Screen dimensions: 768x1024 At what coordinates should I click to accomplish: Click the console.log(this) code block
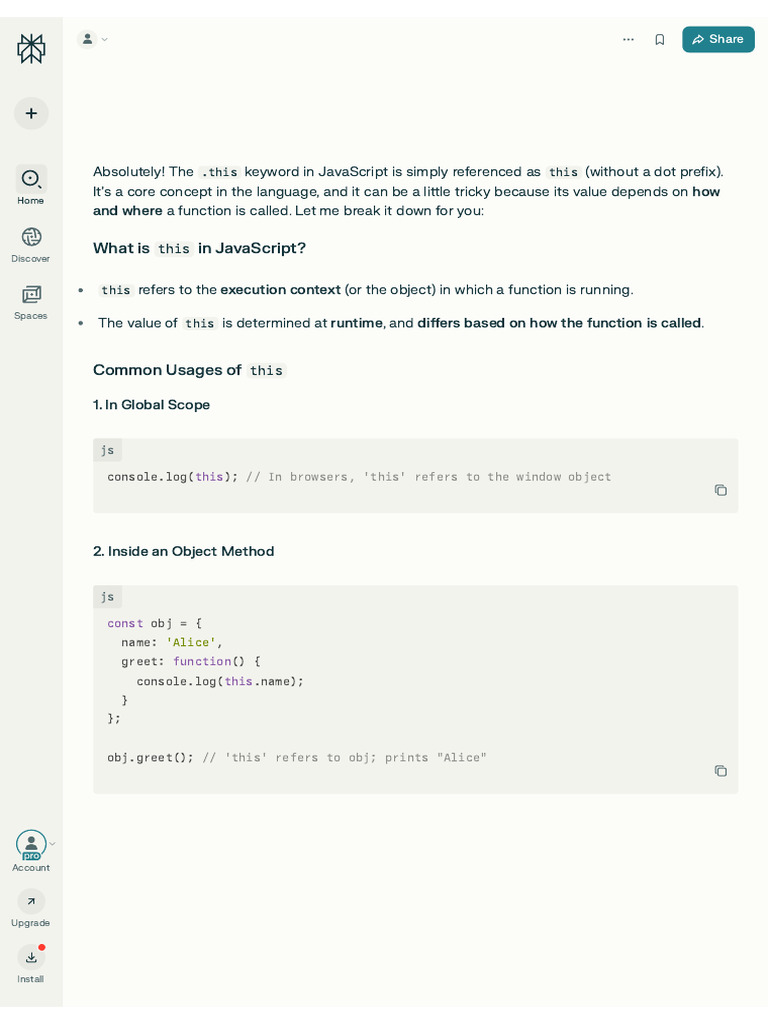coord(359,477)
